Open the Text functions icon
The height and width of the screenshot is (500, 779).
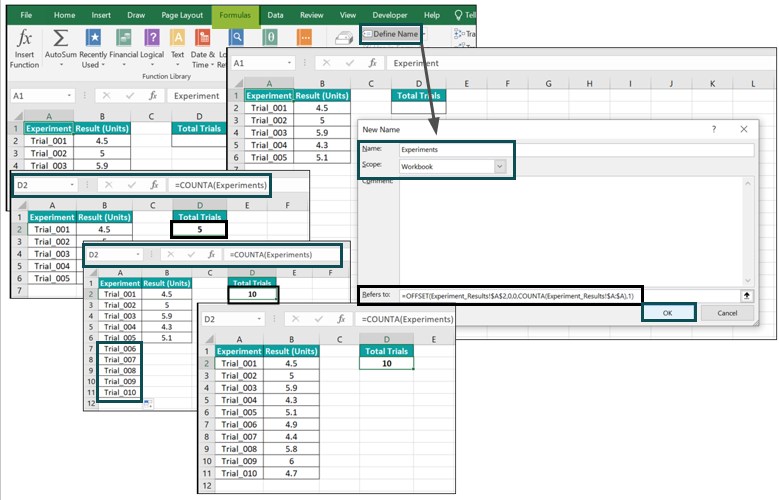[177, 38]
